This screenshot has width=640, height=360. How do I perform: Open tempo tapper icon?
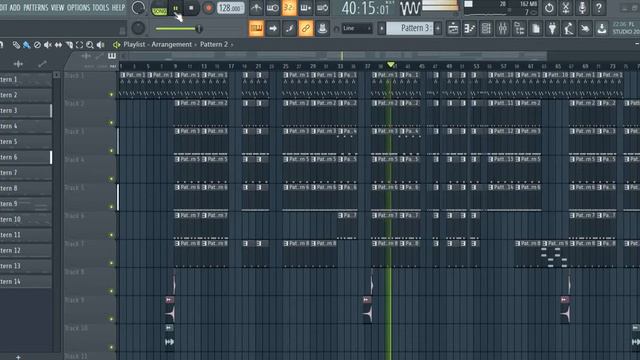[569, 28]
